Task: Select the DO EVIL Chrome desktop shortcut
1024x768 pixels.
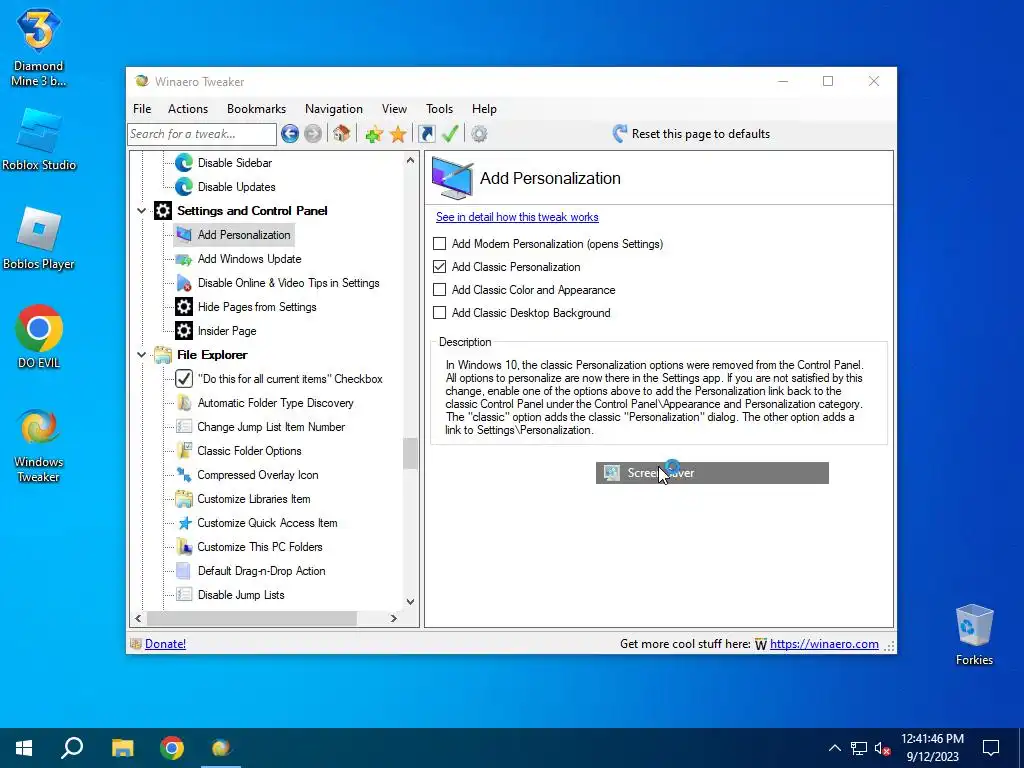Action: (x=39, y=337)
